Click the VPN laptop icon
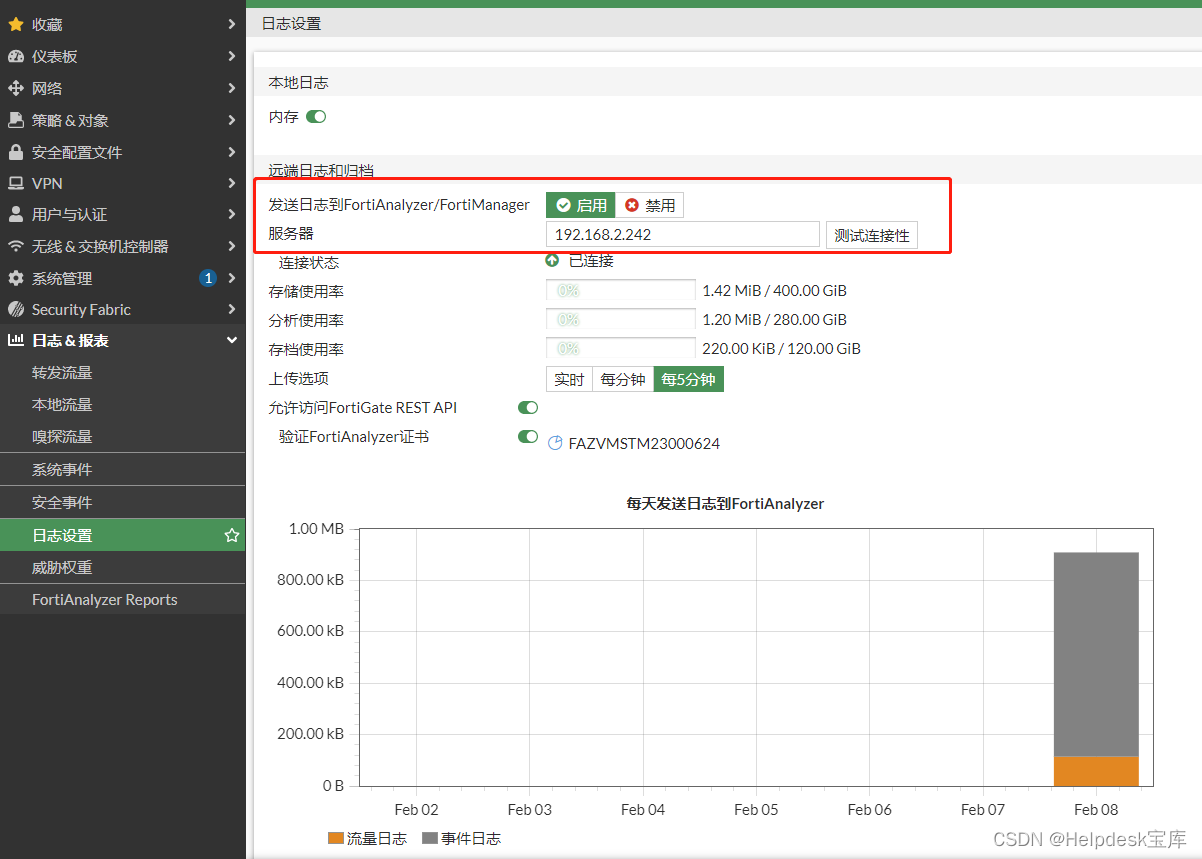This screenshot has height=859, width=1202. [15, 183]
